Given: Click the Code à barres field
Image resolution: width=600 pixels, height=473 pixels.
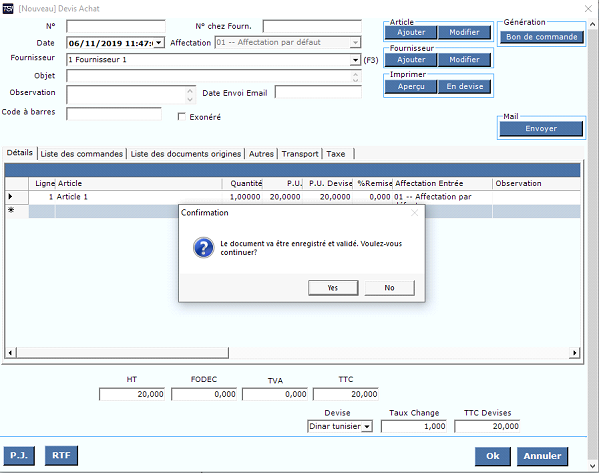Looking at the screenshot, I should pyautogui.click(x=114, y=114).
